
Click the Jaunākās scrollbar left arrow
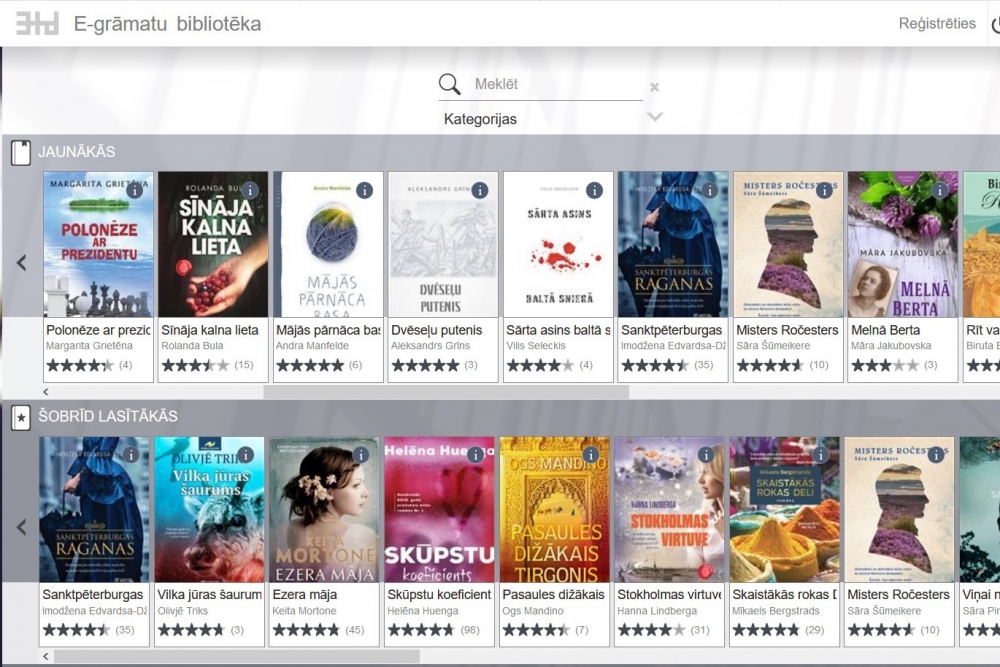46,392
